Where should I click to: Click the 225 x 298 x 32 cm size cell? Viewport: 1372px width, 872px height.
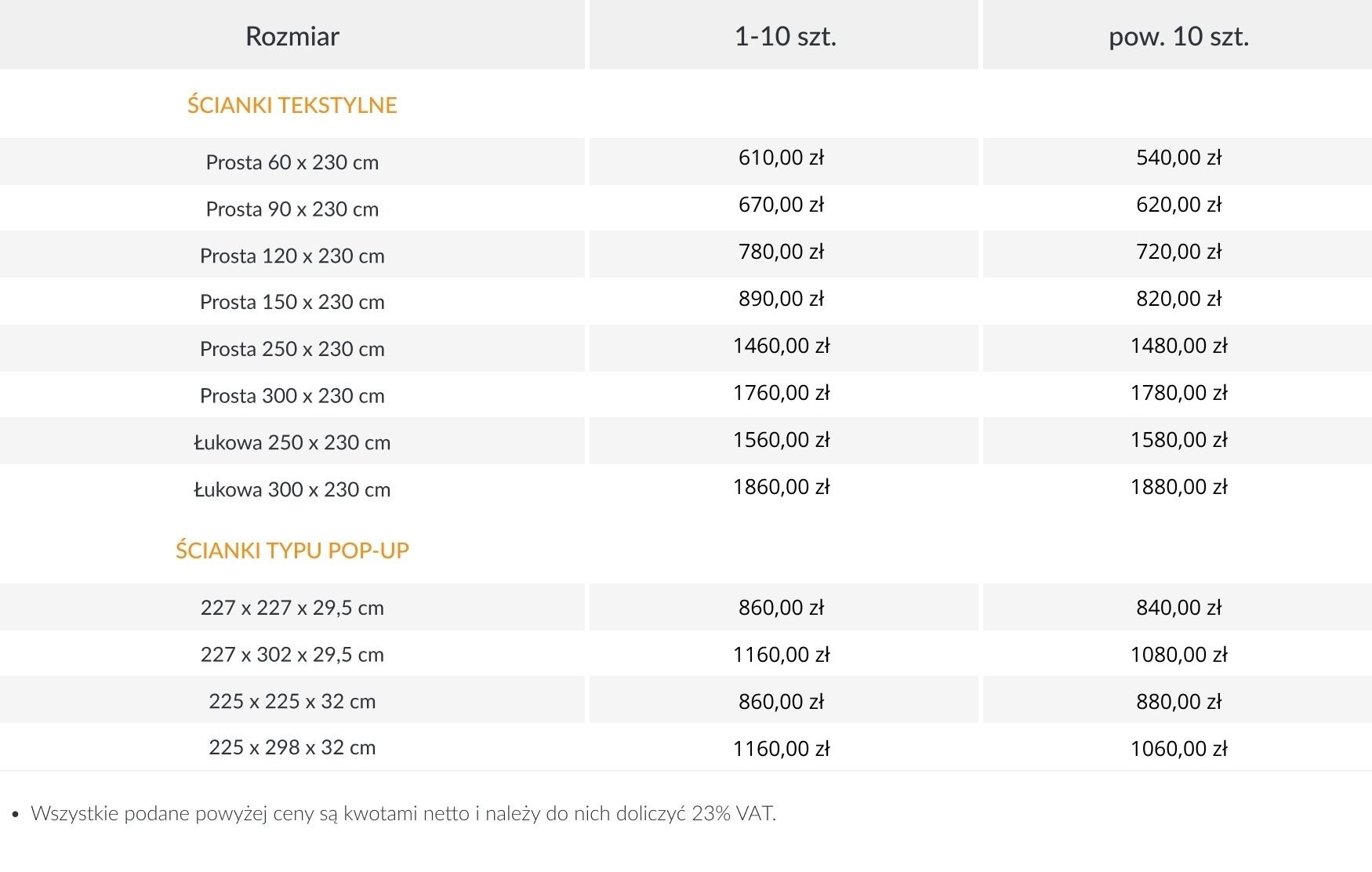click(x=292, y=747)
